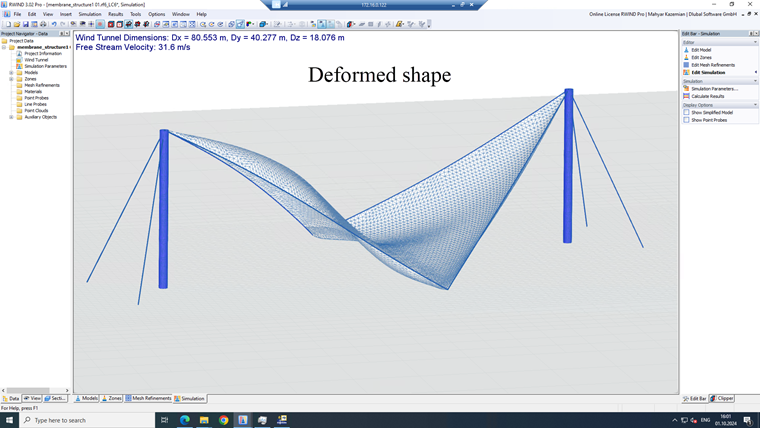
Task: Click the clock showing 01.10.2024
Action: click(x=726, y=420)
